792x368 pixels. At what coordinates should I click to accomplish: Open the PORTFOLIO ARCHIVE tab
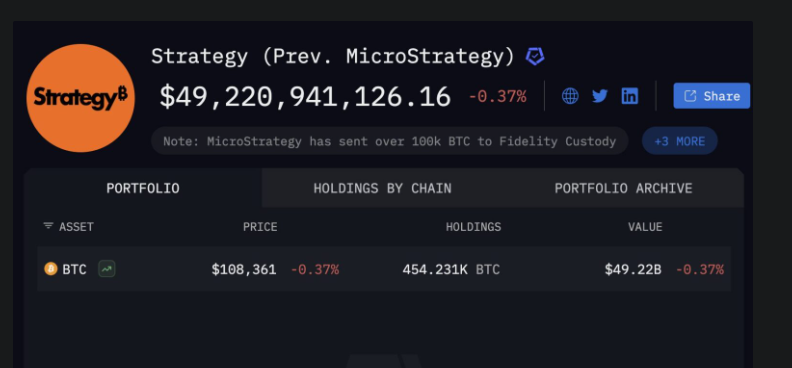(x=623, y=188)
